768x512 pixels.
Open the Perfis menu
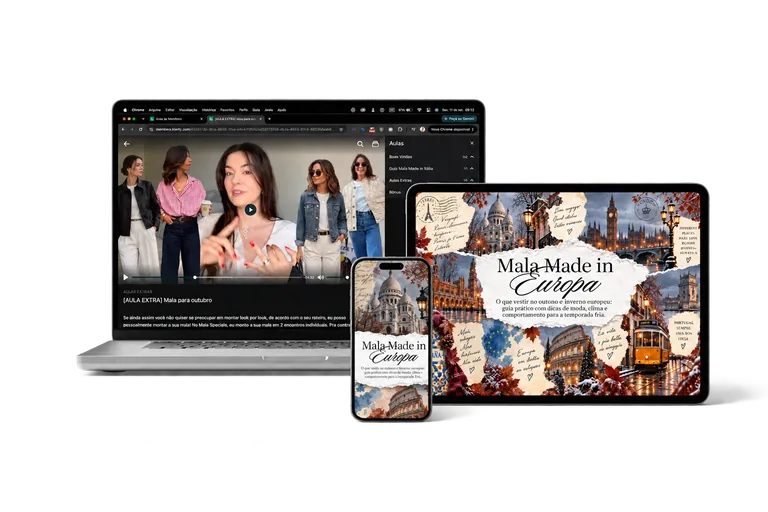[x=243, y=110]
